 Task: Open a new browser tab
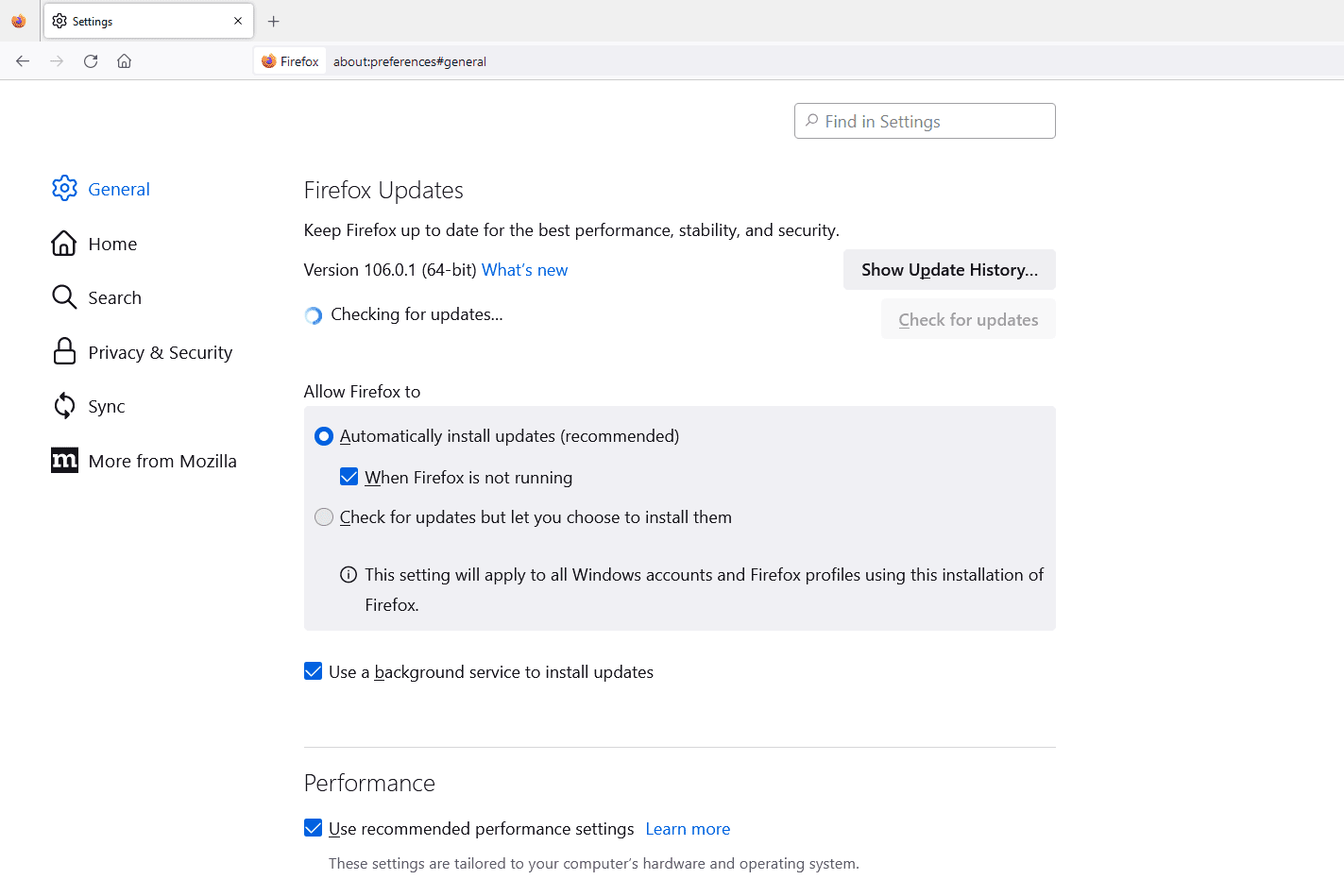[x=274, y=21]
